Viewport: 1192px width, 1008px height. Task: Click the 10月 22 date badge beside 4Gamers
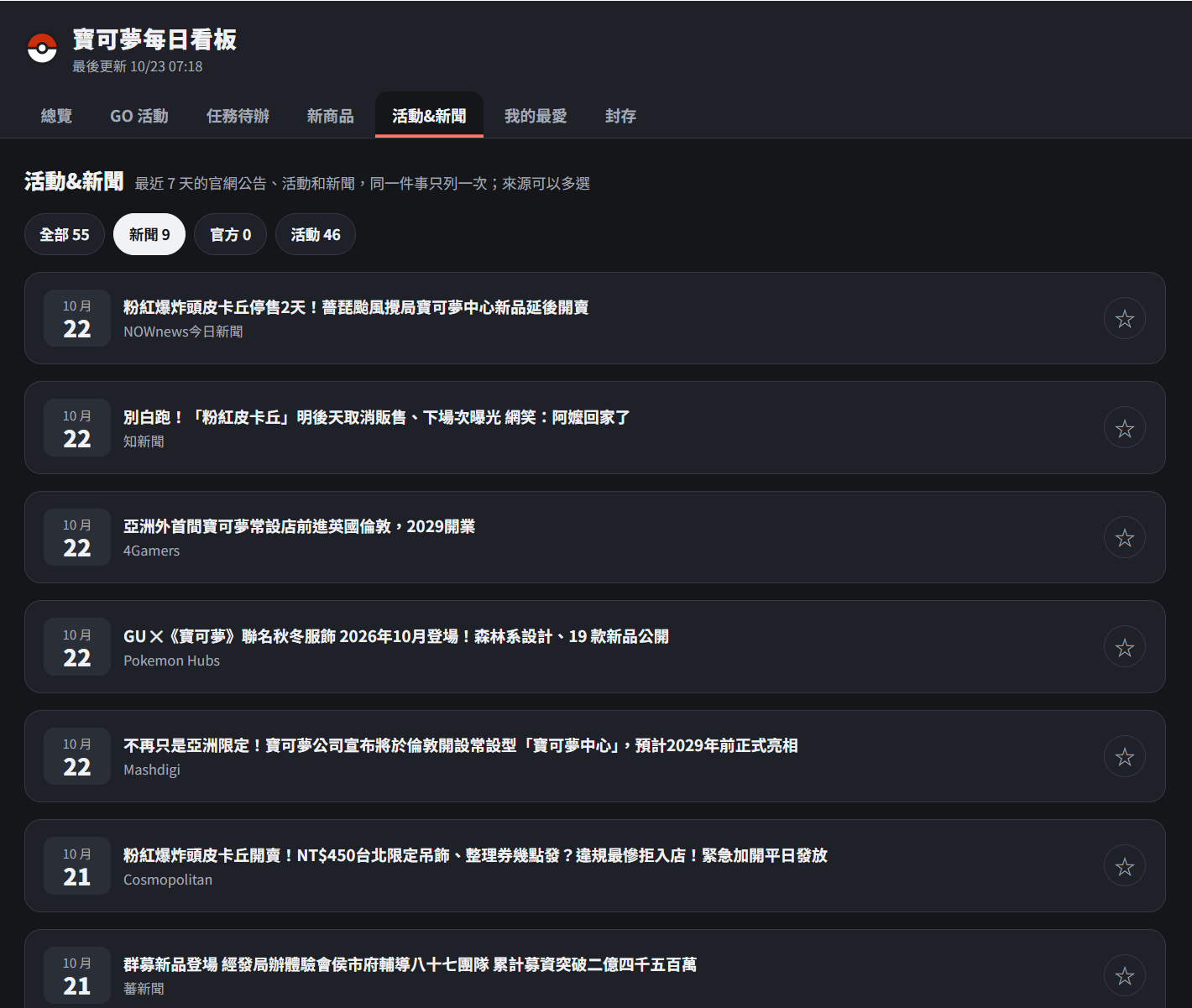click(x=77, y=537)
